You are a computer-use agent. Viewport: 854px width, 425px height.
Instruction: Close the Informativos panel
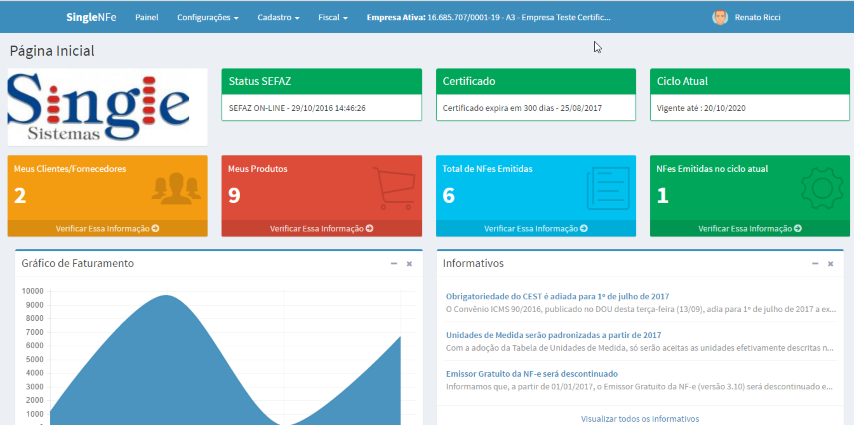click(830, 264)
